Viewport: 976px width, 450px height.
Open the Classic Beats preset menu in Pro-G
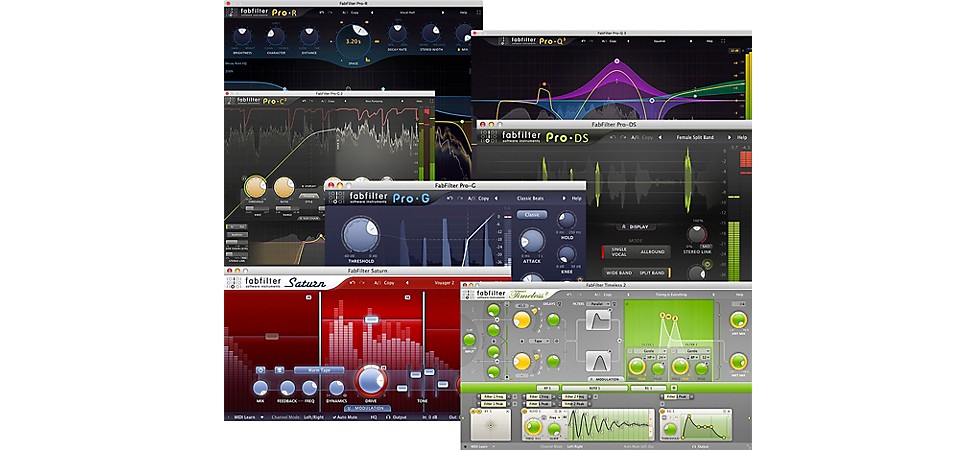tap(530, 198)
